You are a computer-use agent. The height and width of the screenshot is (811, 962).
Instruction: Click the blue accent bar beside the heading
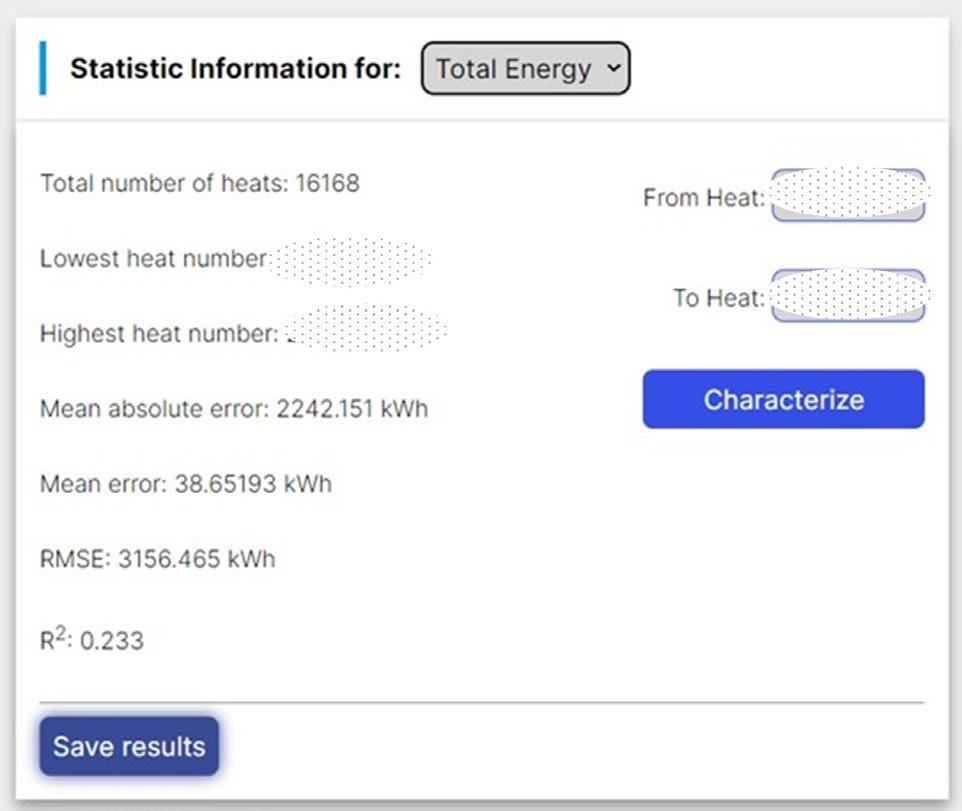pyautogui.click(x=43, y=69)
